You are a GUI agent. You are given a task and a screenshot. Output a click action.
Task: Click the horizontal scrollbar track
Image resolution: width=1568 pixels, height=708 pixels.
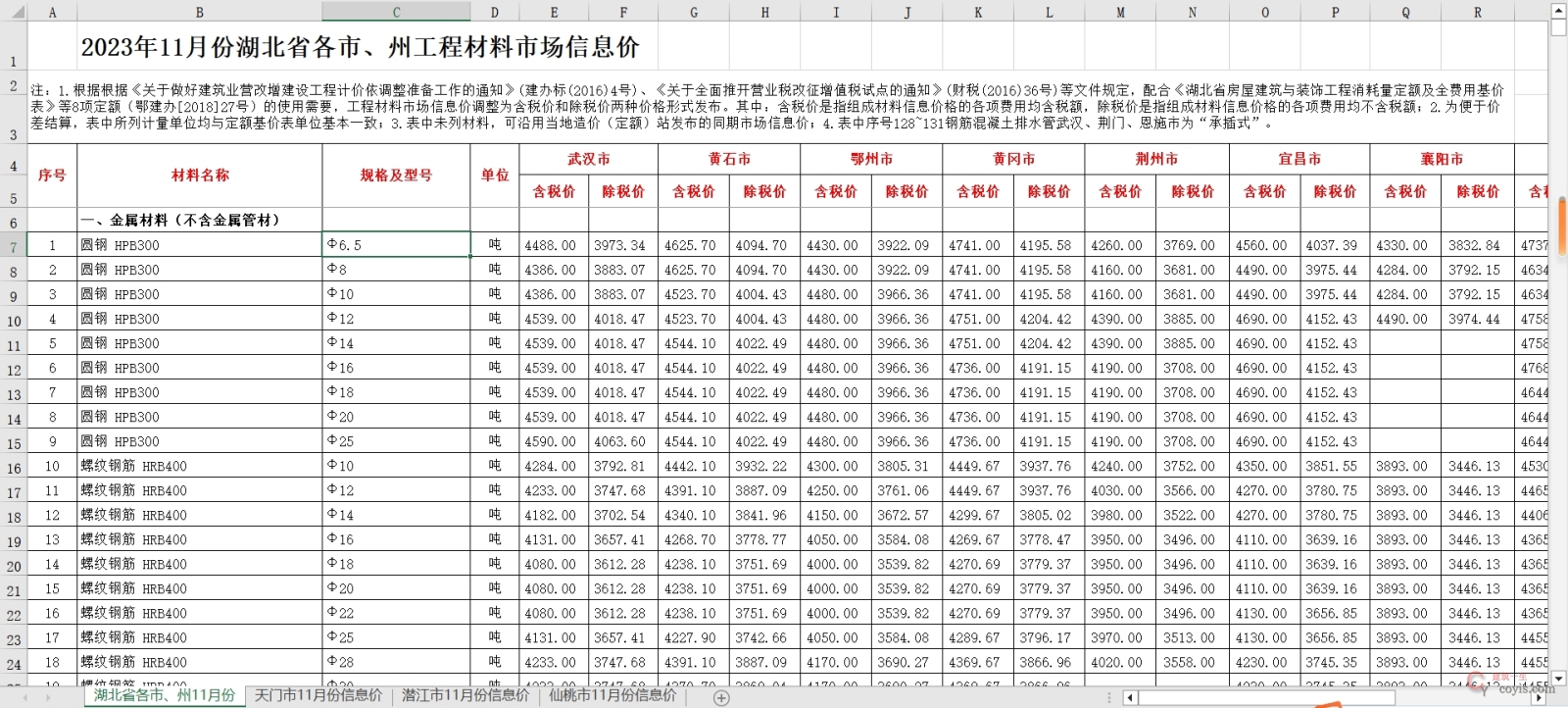click(x=1464, y=697)
